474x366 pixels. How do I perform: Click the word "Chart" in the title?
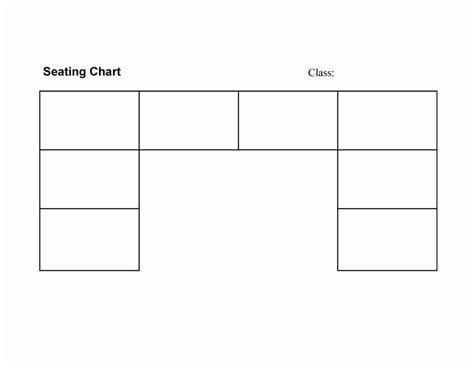point(105,71)
